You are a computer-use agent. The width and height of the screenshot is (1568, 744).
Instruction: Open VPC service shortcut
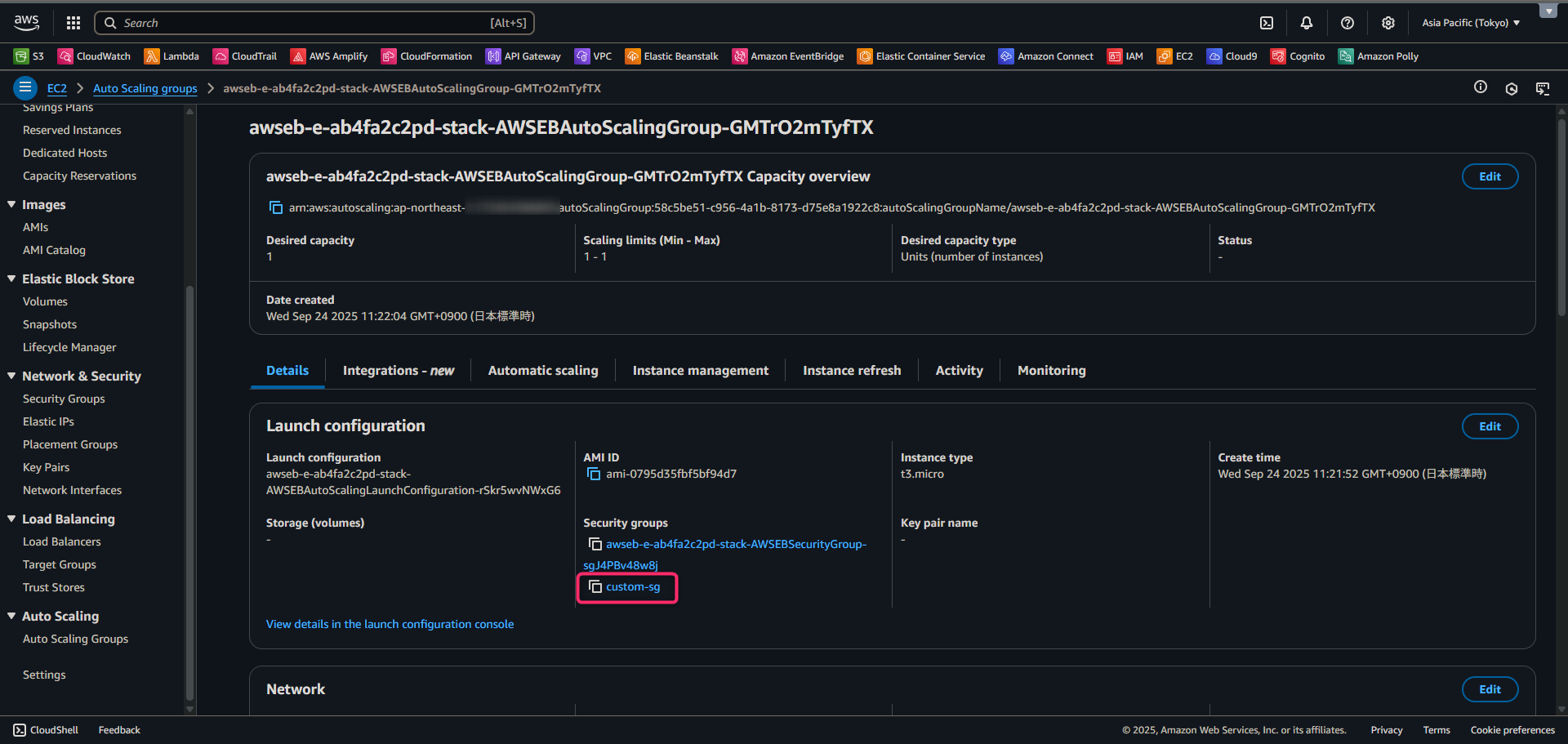(594, 56)
